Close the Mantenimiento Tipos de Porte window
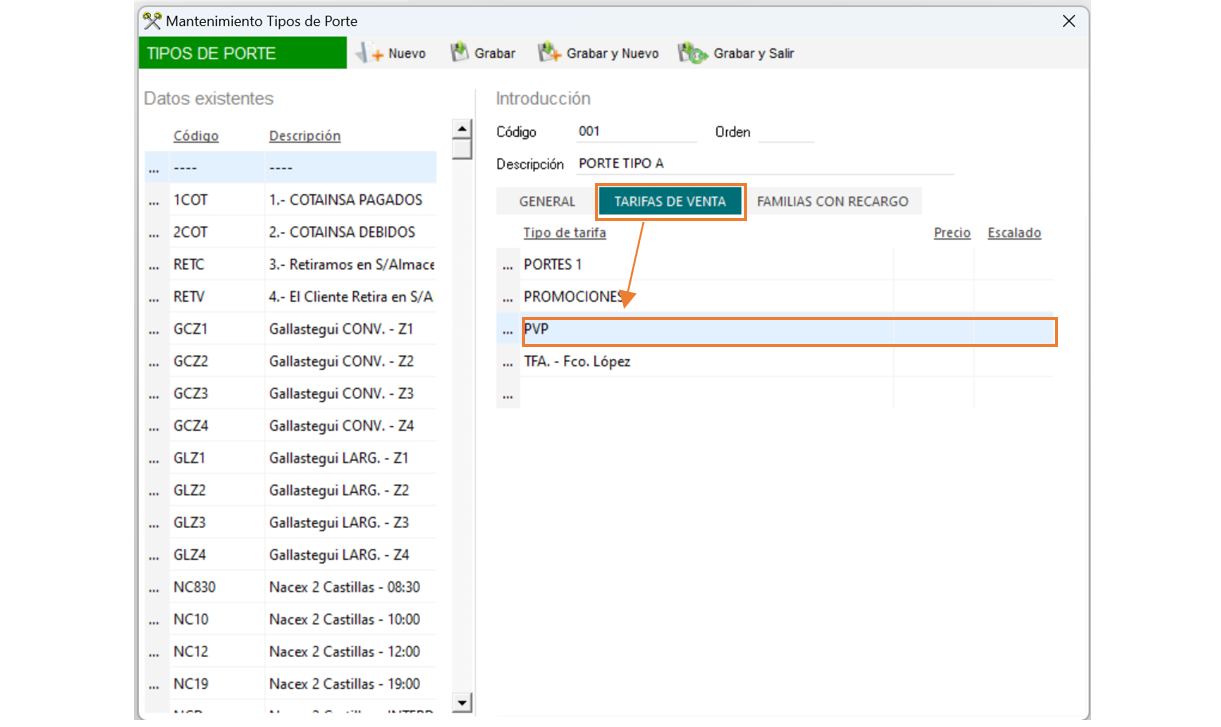 coord(1069,21)
